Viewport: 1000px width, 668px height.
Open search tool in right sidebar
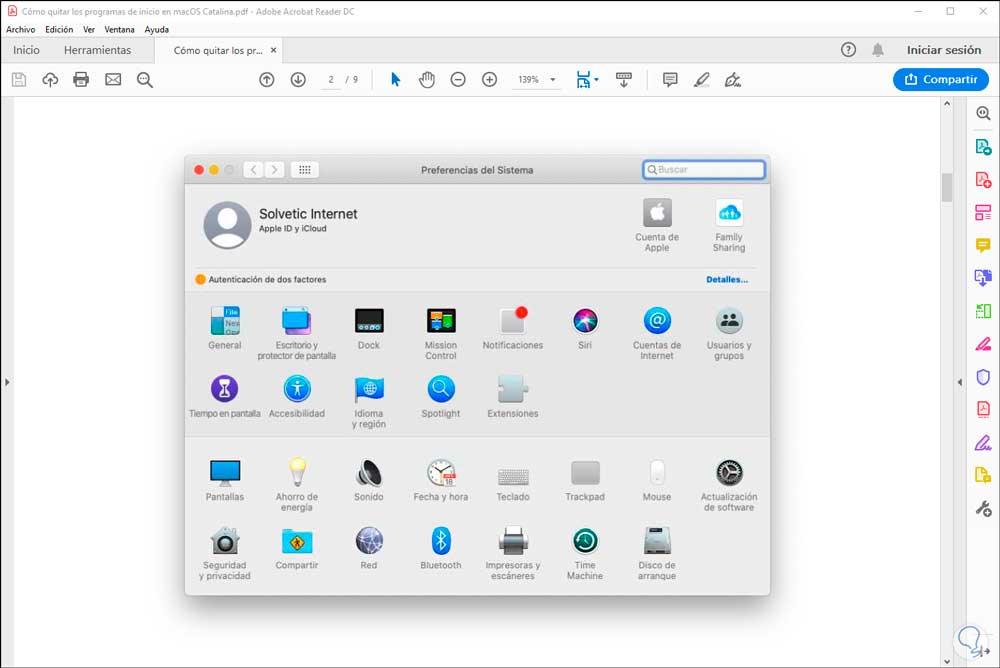(983, 114)
